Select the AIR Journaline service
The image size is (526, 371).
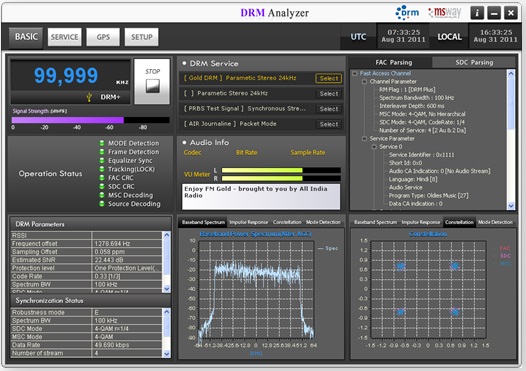tap(329, 124)
